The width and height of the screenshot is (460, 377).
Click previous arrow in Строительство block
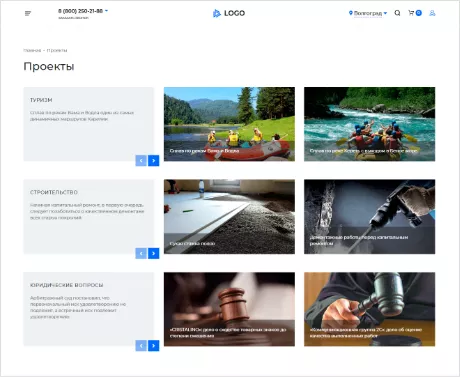(x=141, y=253)
